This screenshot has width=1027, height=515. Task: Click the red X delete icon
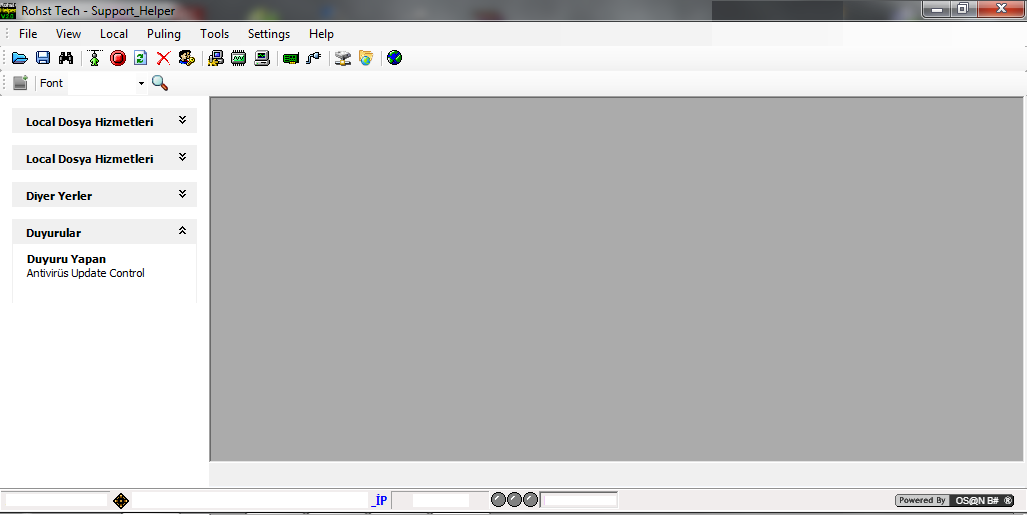pos(163,58)
